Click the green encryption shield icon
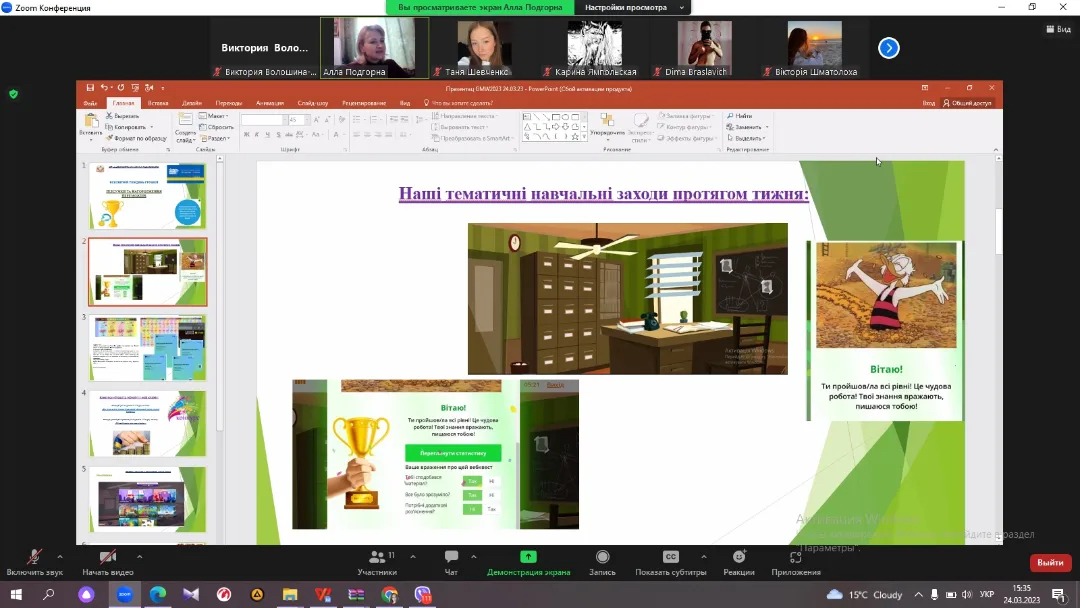This screenshot has height=608, width=1080. click(x=13, y=94)
